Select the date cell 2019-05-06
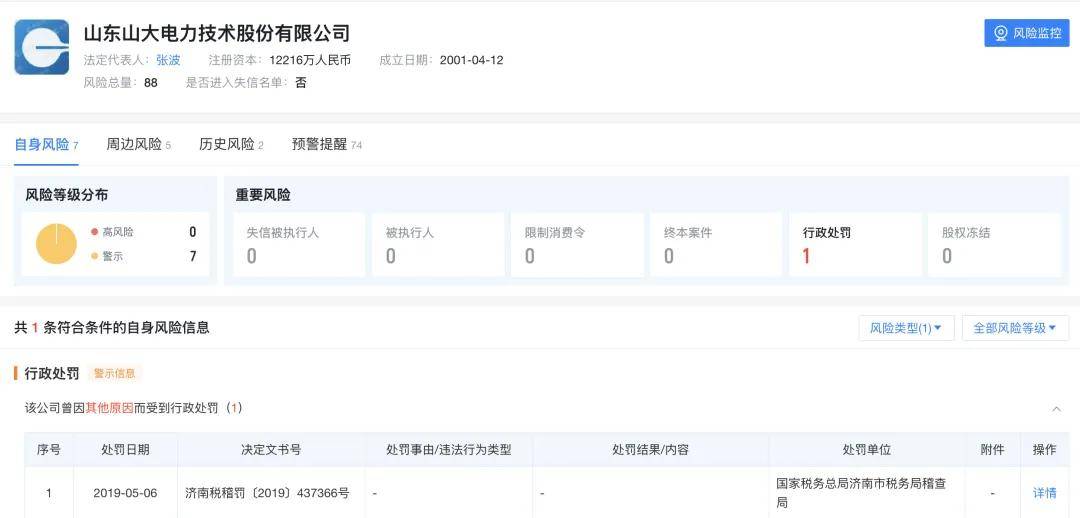This screenshot has width=1080, height=518. (125, 493)
